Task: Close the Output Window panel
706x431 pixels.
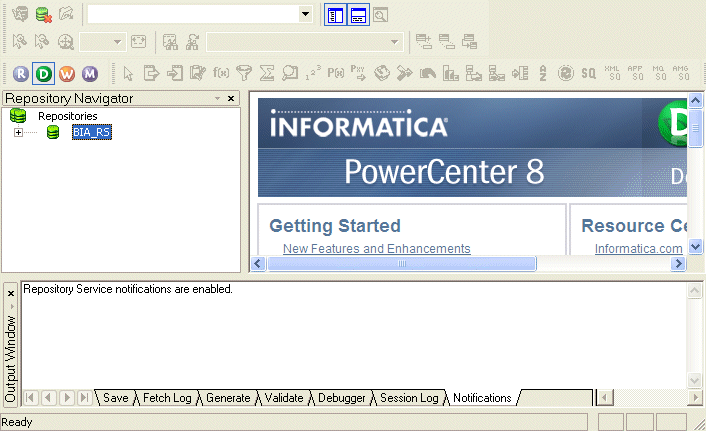Action: coord(11,294)
